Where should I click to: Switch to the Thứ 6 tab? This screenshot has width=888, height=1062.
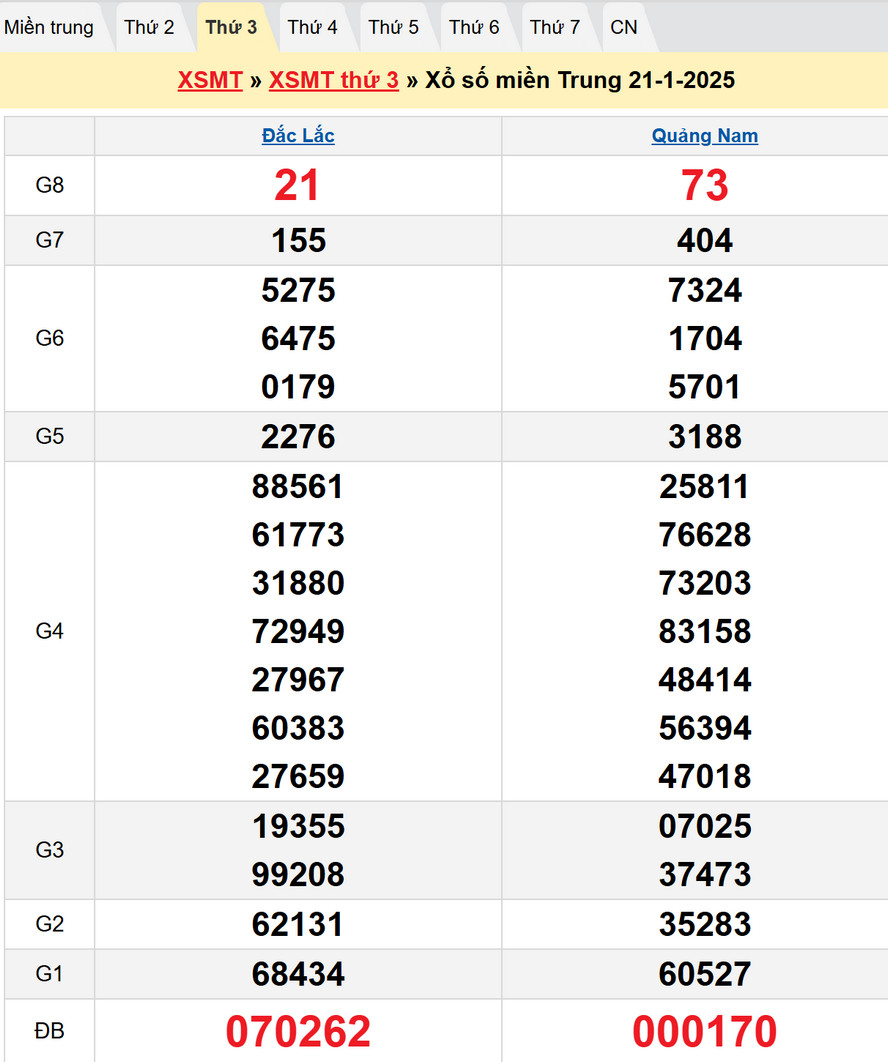coord(474,27)
